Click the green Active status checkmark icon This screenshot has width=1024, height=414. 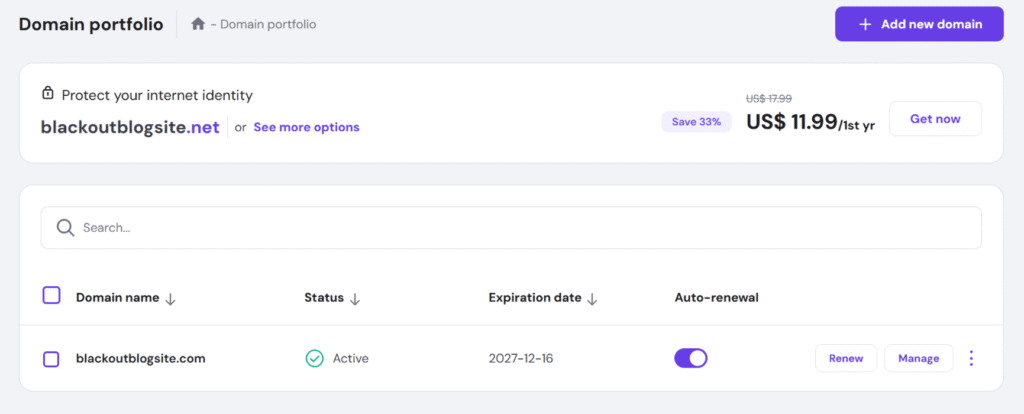click(314, 358)
